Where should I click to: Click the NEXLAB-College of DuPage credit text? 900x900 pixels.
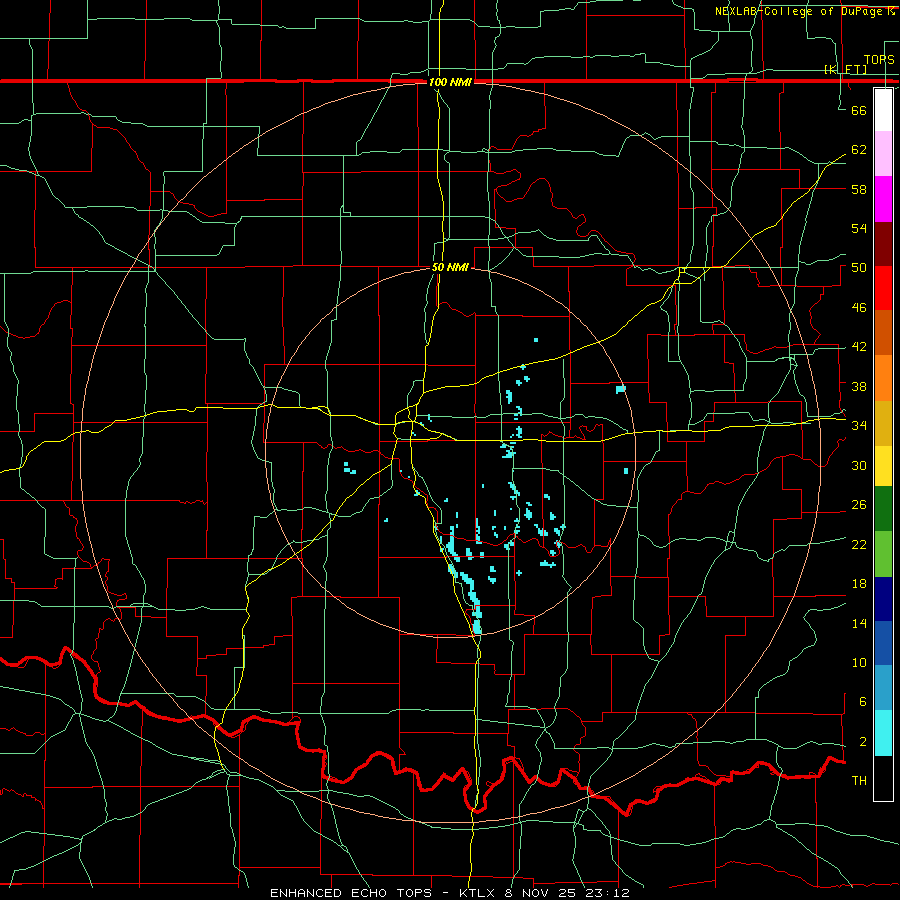[x=805, y=11]
